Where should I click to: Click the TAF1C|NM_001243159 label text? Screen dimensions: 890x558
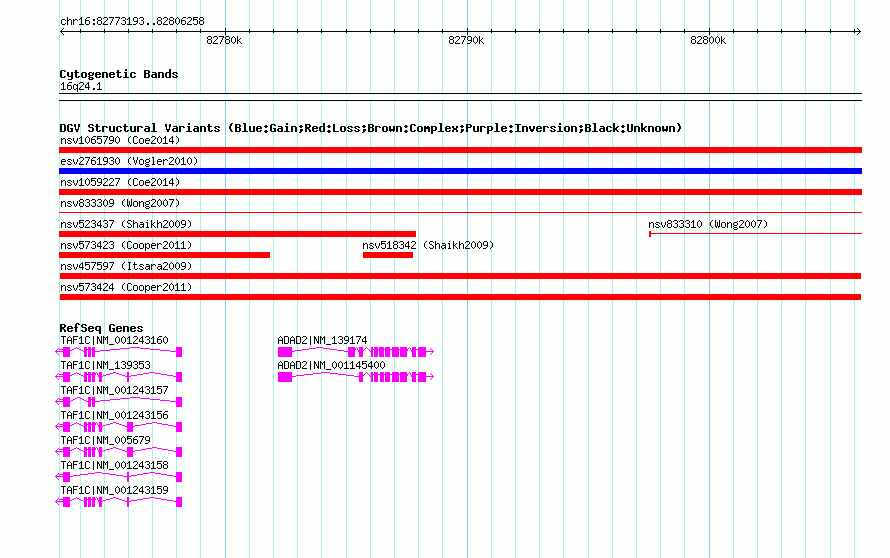tap(114, 490)
